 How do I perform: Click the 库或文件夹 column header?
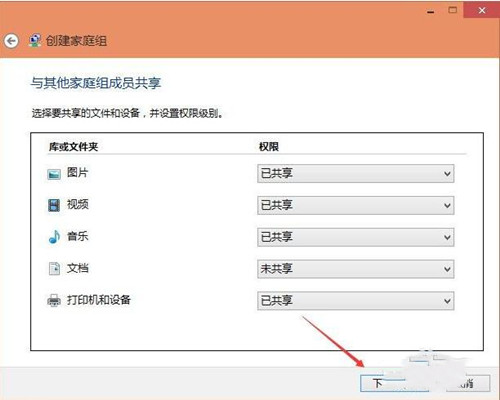[x=73, y=147]
